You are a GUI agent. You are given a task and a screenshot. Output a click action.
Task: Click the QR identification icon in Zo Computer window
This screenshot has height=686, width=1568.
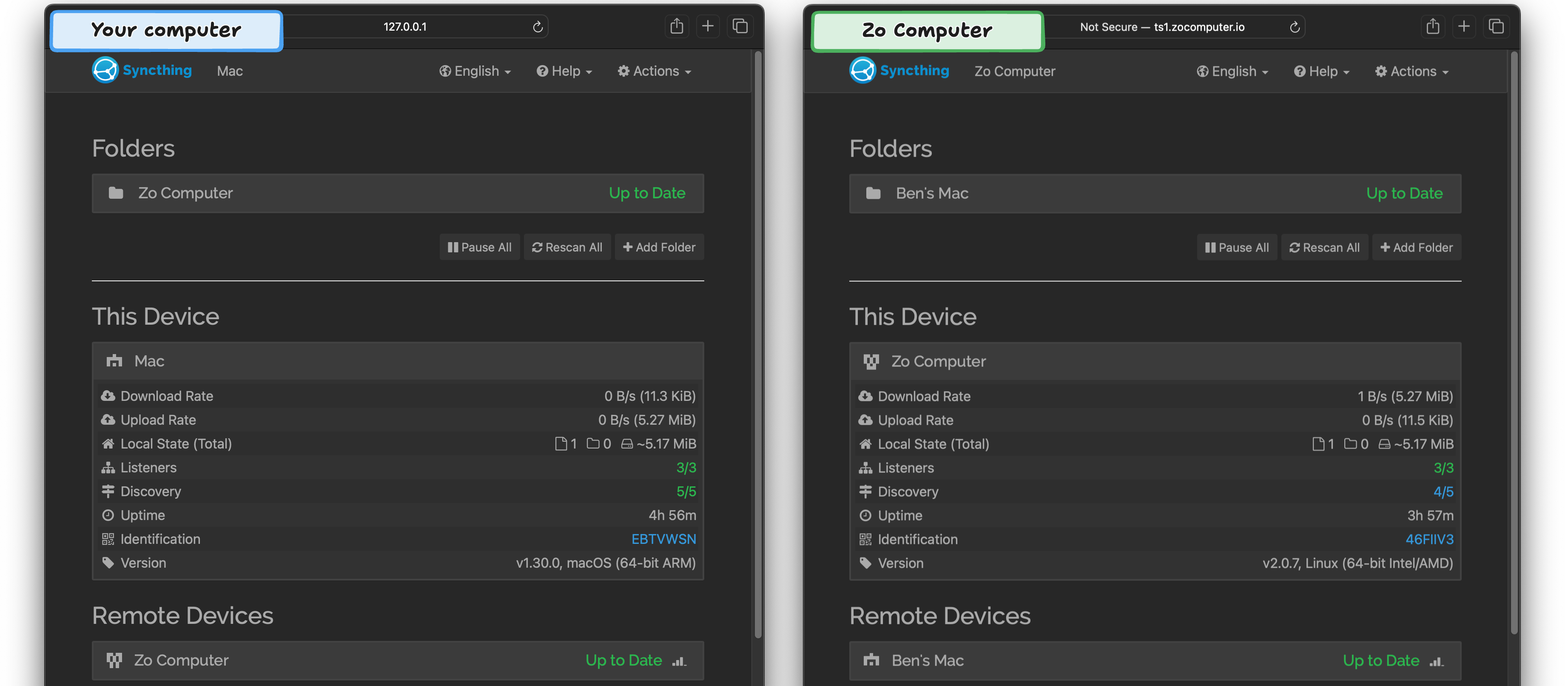click(x=865, y=539)
